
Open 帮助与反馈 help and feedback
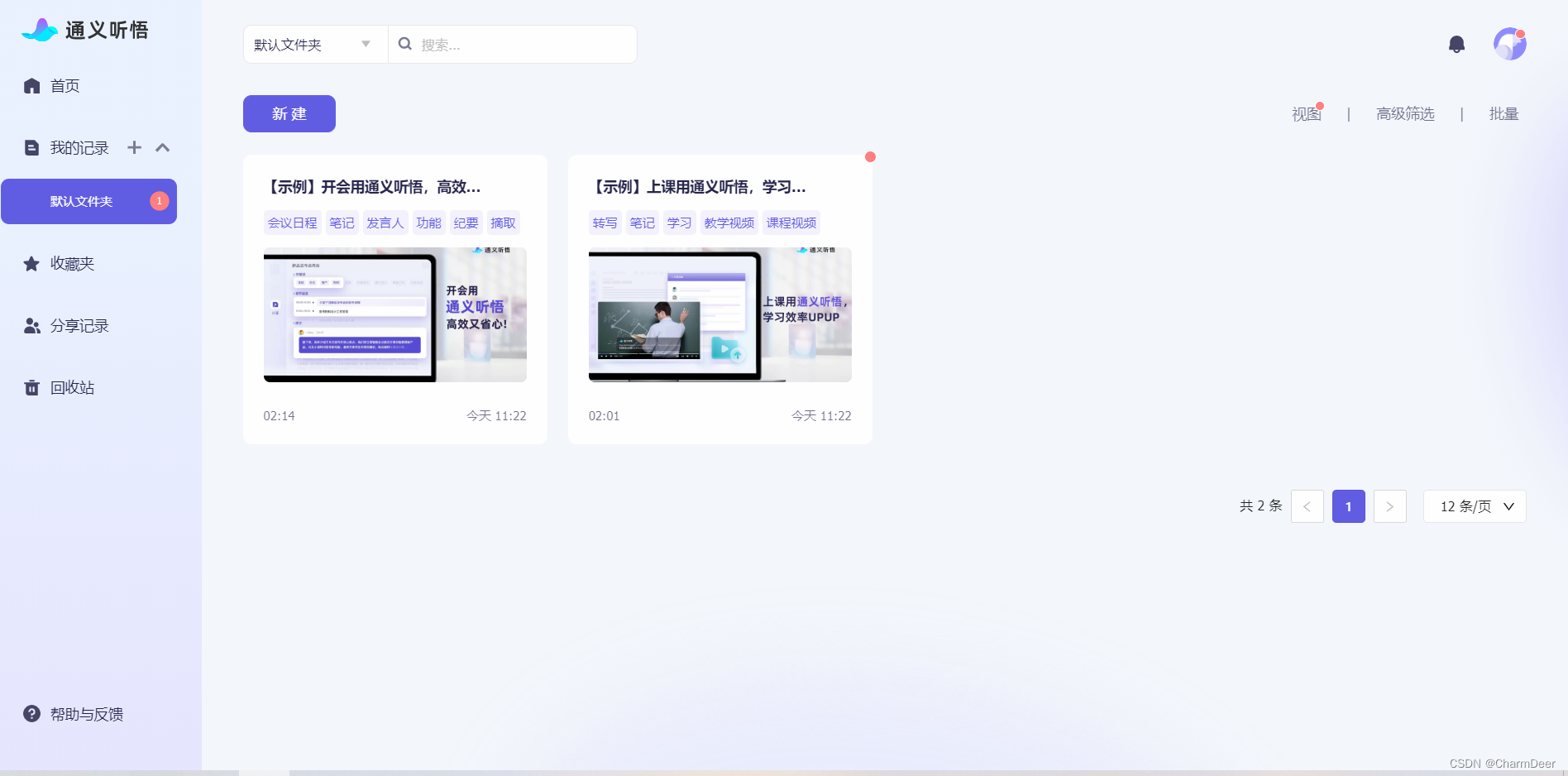87,714
